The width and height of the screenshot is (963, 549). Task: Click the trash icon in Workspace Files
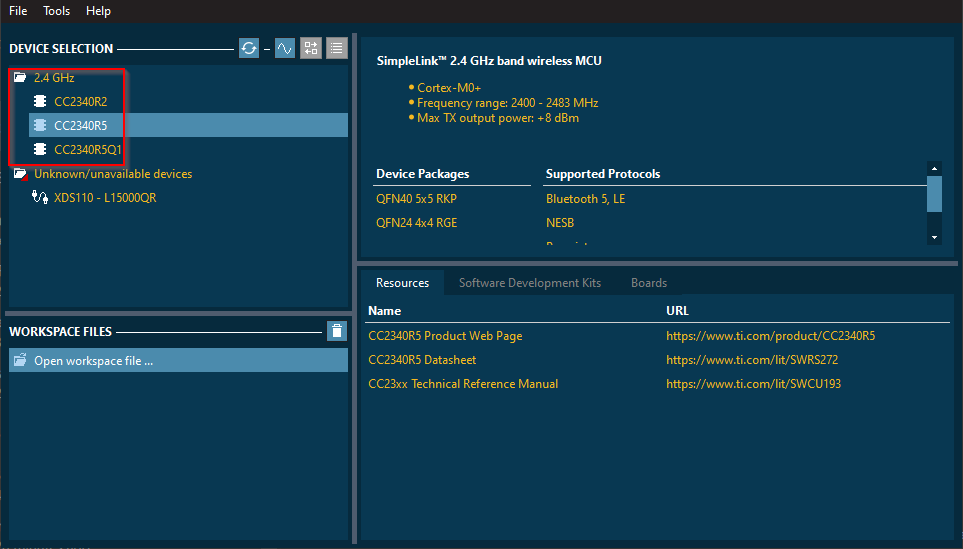[x=337, y=331]
